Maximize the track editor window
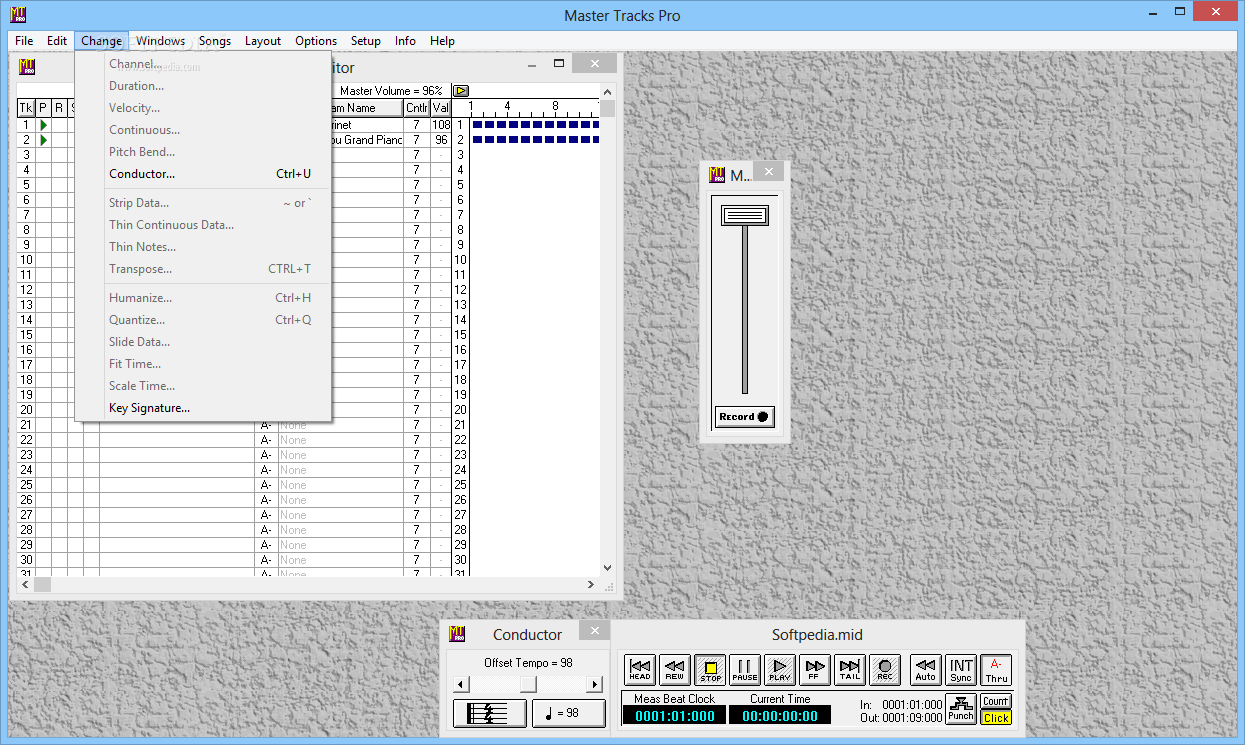Image resolution: width=1245 pixels, height=745 pixels. [x=560, y=64]
